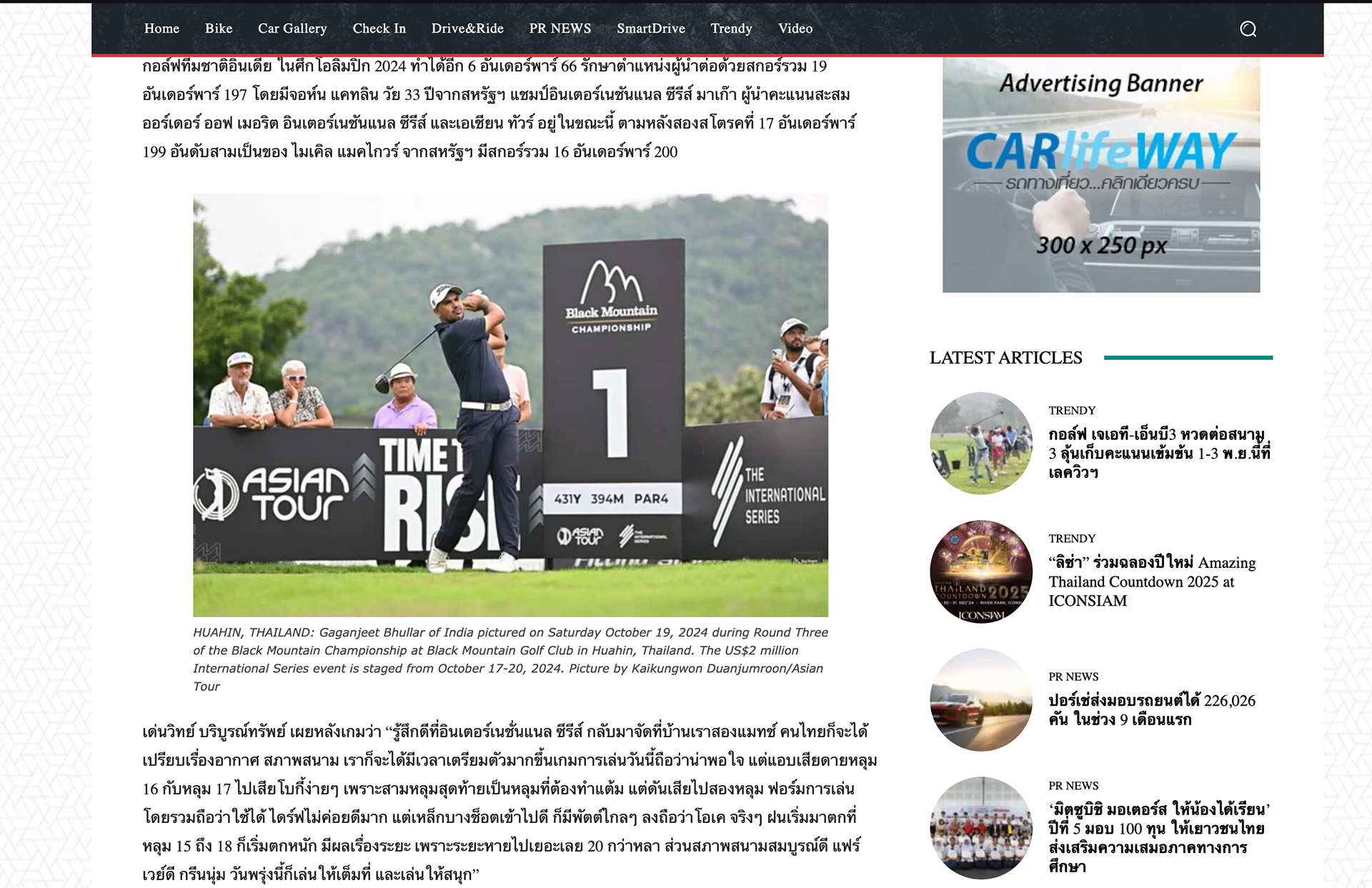Open the red Porsche car thumbnail
This screenshot has width=1372, height=888.
coord(981,699)
